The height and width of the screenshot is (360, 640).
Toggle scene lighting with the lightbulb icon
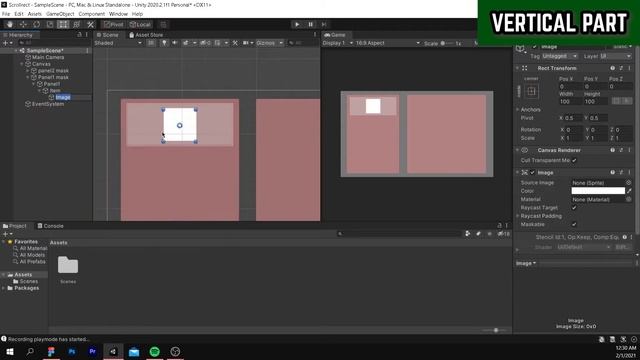pyautogui.click(x=164, y=43)
